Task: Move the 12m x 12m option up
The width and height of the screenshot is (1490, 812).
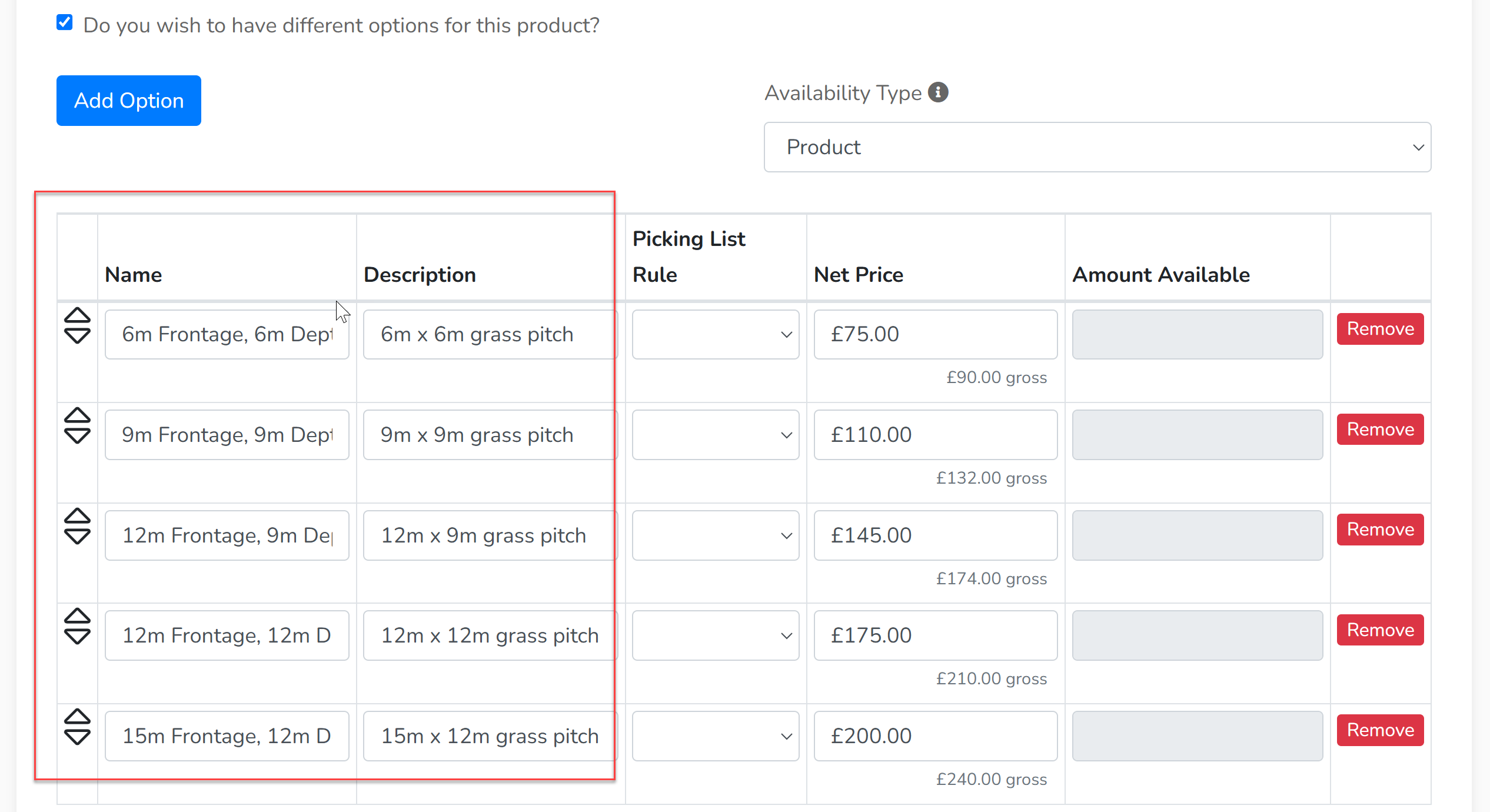Action: [x=77, y=616]
